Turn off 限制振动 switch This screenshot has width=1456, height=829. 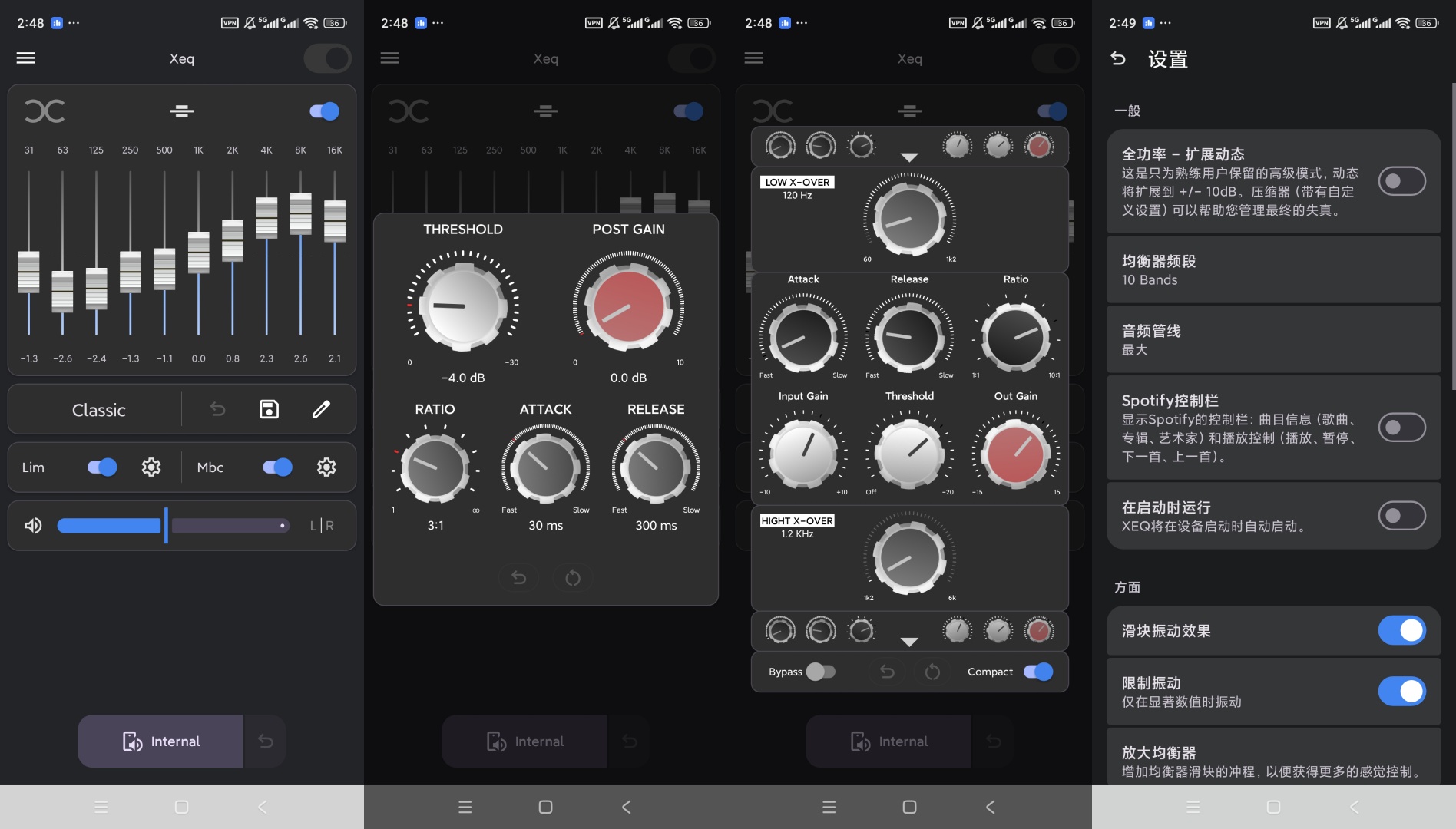coord(1402,692)
